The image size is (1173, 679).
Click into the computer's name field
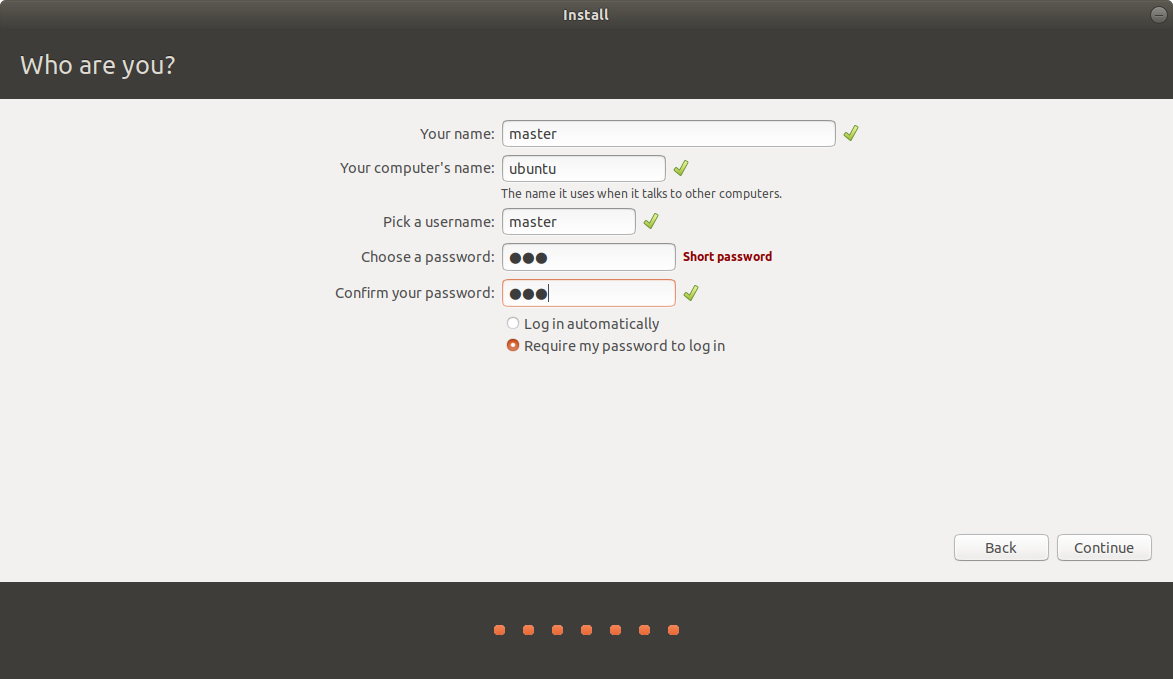[584, 168]
